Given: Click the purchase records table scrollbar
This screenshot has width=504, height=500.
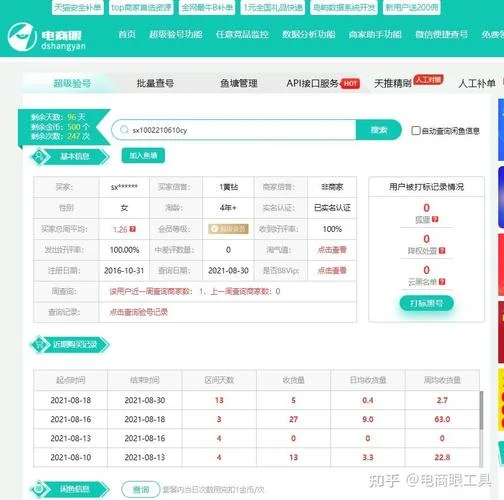Looking at the screenshot, I should [481, 411].
